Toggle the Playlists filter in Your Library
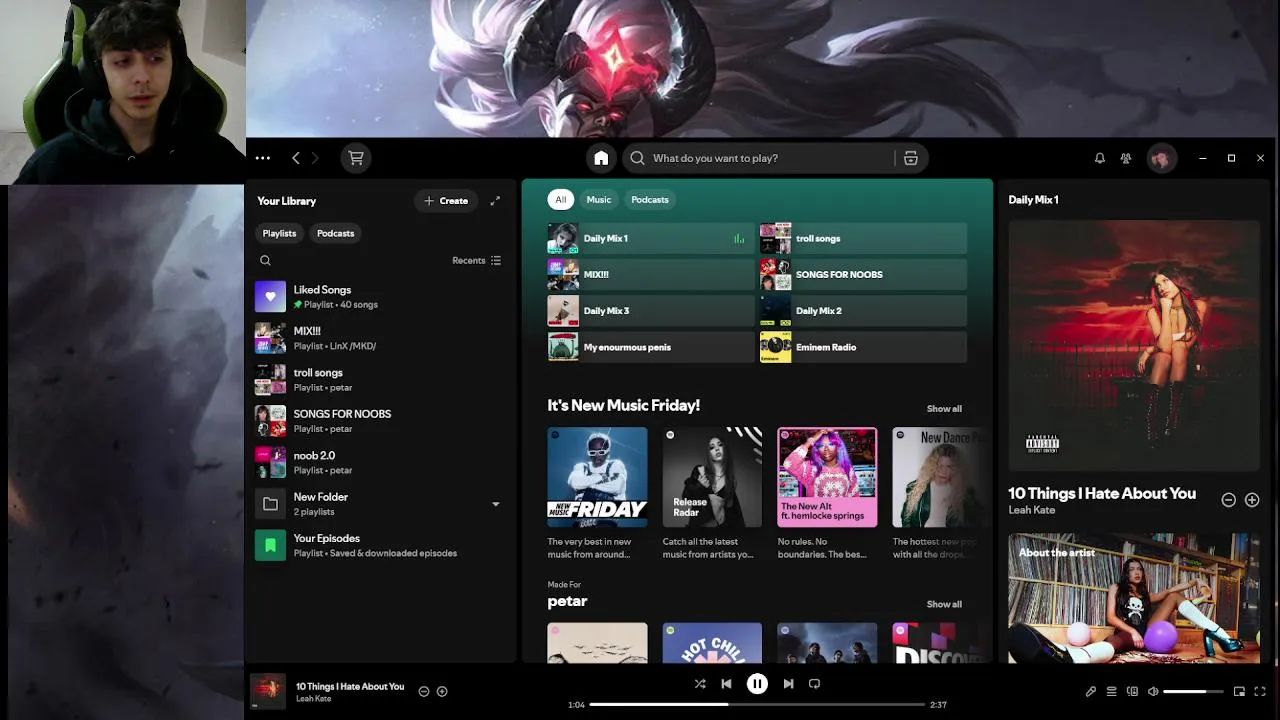The height and width of the screenshot is (720, 1280). click(x=279, y=233)
